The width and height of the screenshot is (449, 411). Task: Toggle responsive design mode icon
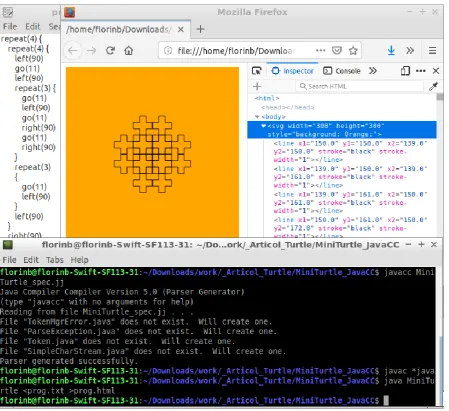coord(405,71)
